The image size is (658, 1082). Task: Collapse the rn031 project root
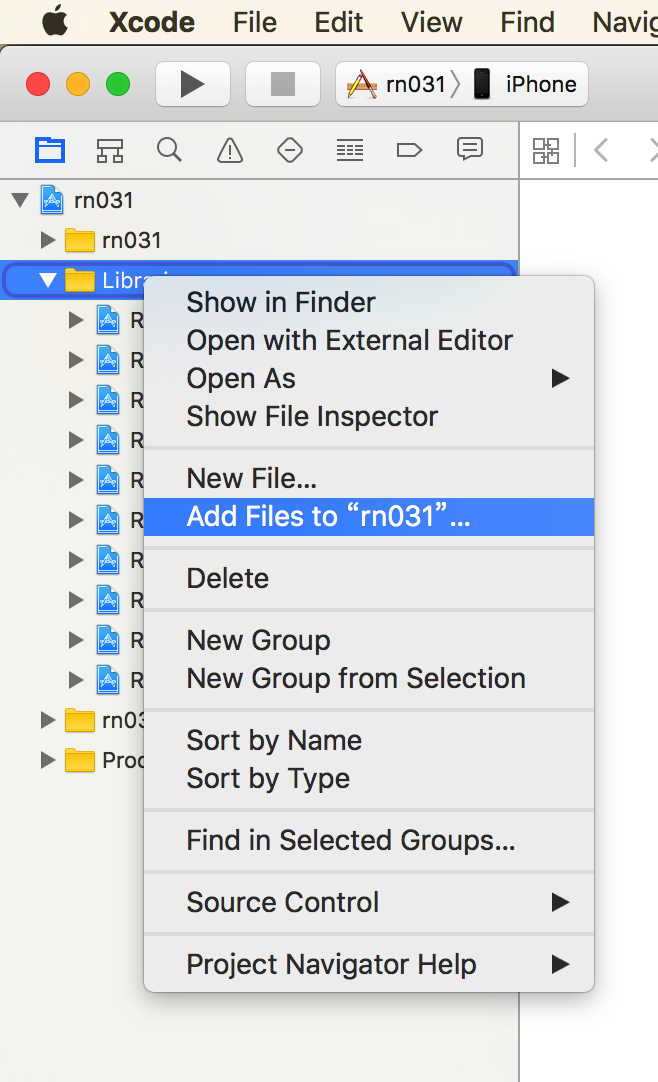(20, 200)
